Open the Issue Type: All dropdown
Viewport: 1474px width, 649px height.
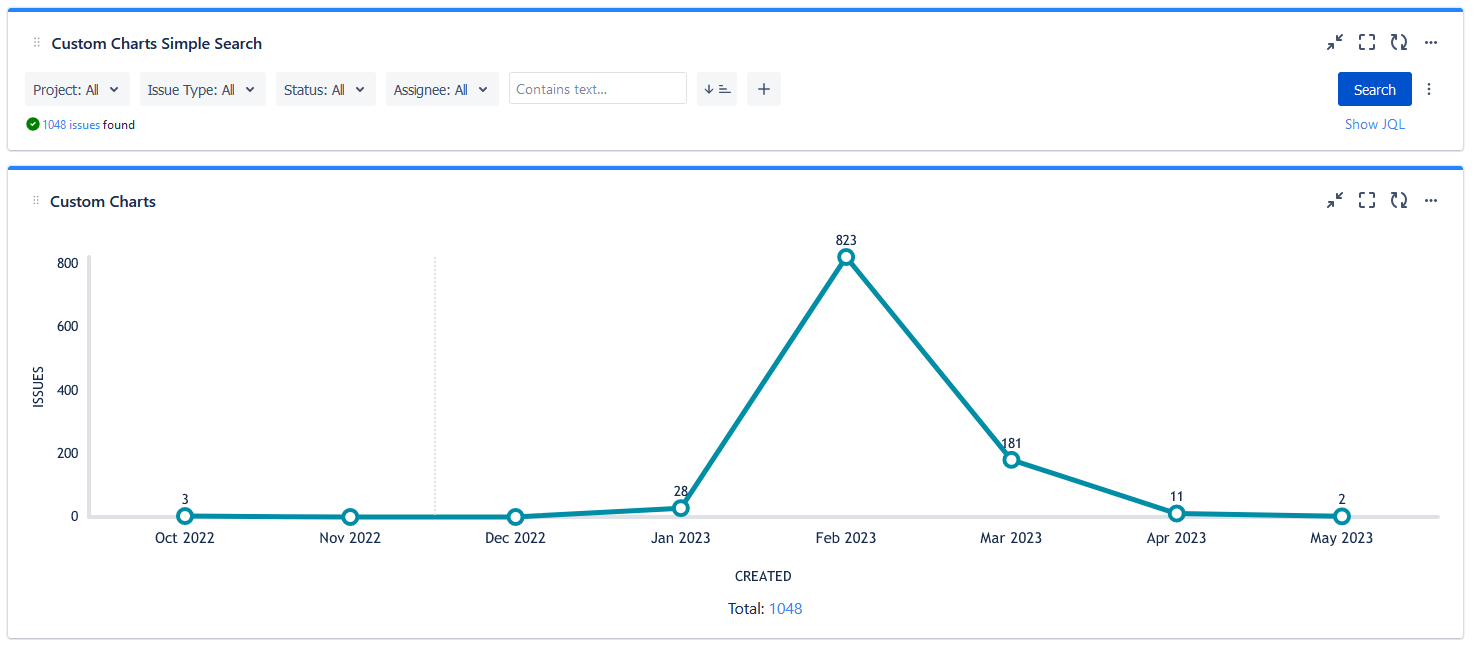(202, 89)
